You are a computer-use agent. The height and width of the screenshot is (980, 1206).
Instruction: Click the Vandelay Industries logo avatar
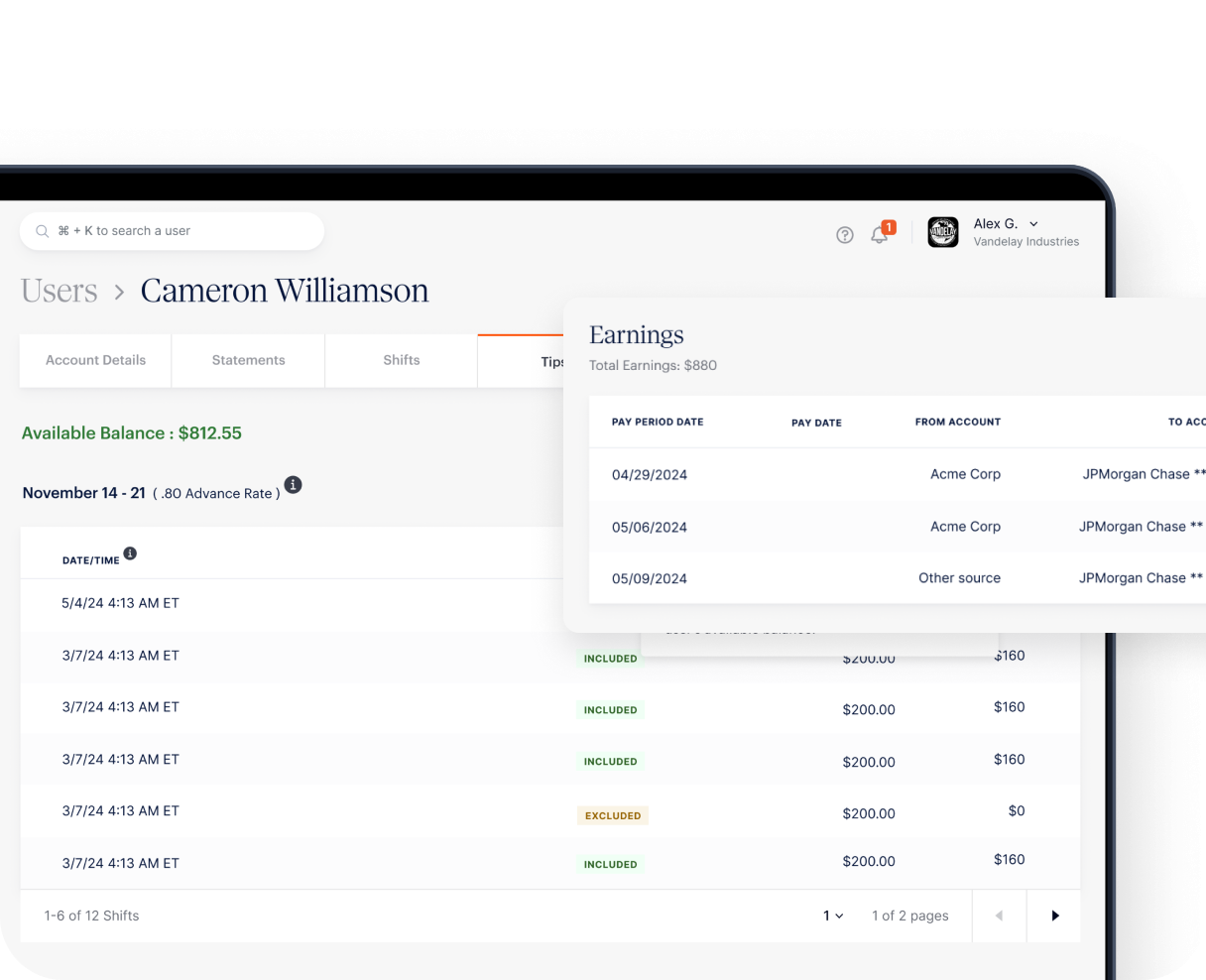pyautogui.click(x=942, y=232)
